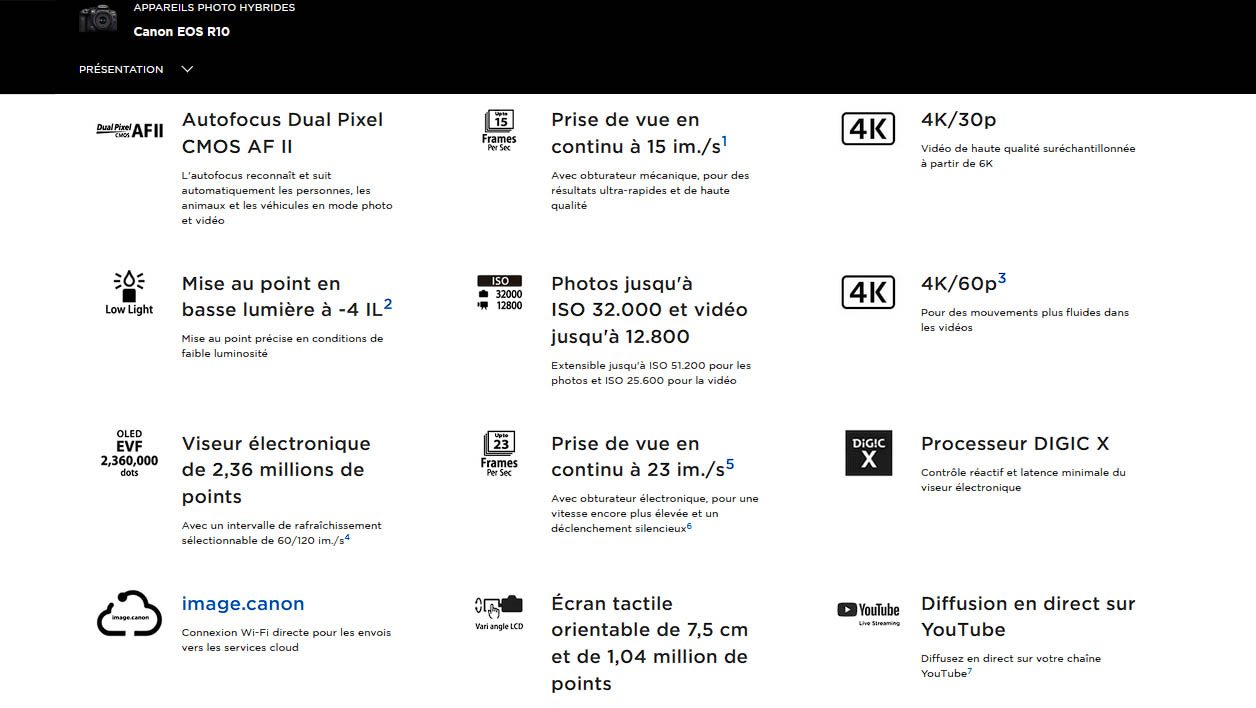Click the Vari-angle LCD icon

[x=499, y=613]
